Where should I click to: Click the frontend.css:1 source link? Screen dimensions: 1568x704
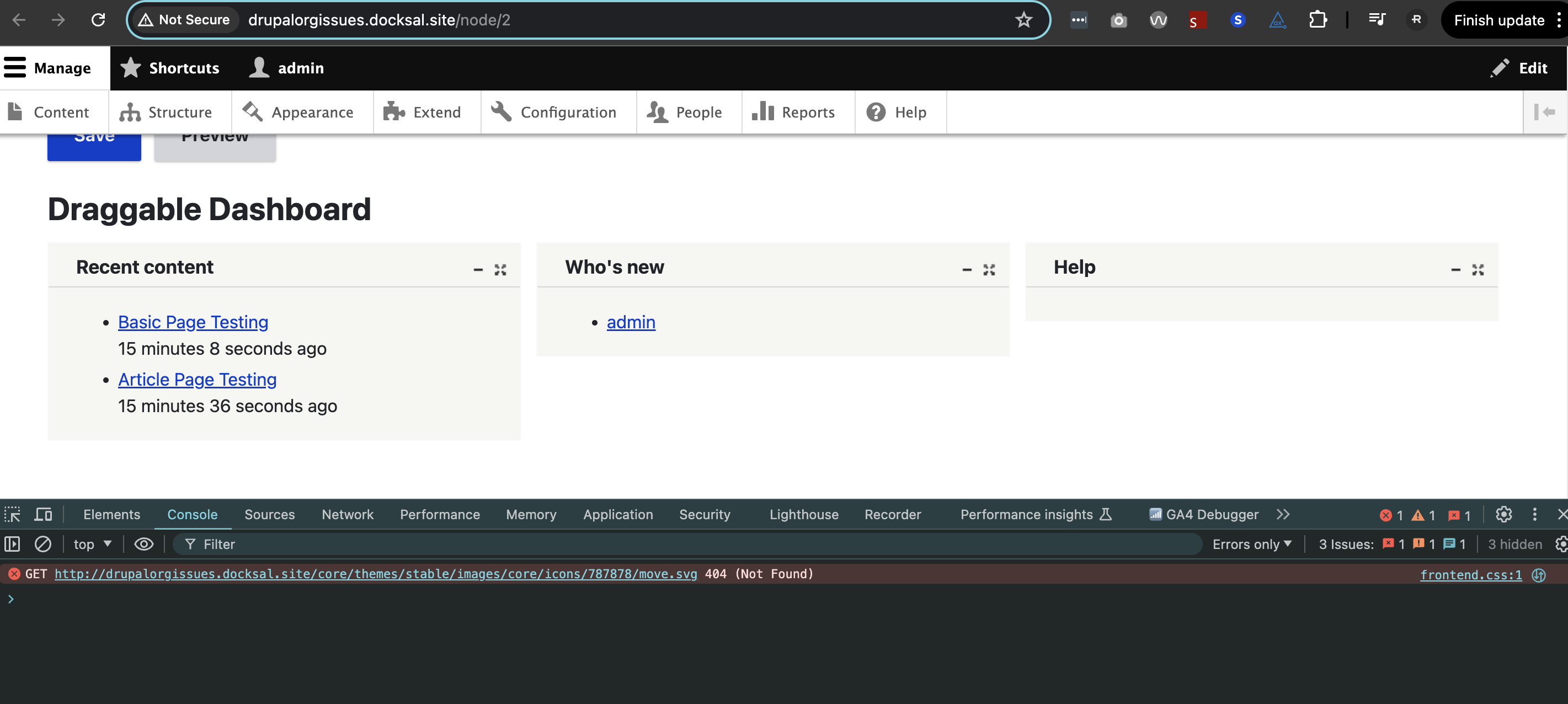pyautogui.click(x=1470, y=574)
